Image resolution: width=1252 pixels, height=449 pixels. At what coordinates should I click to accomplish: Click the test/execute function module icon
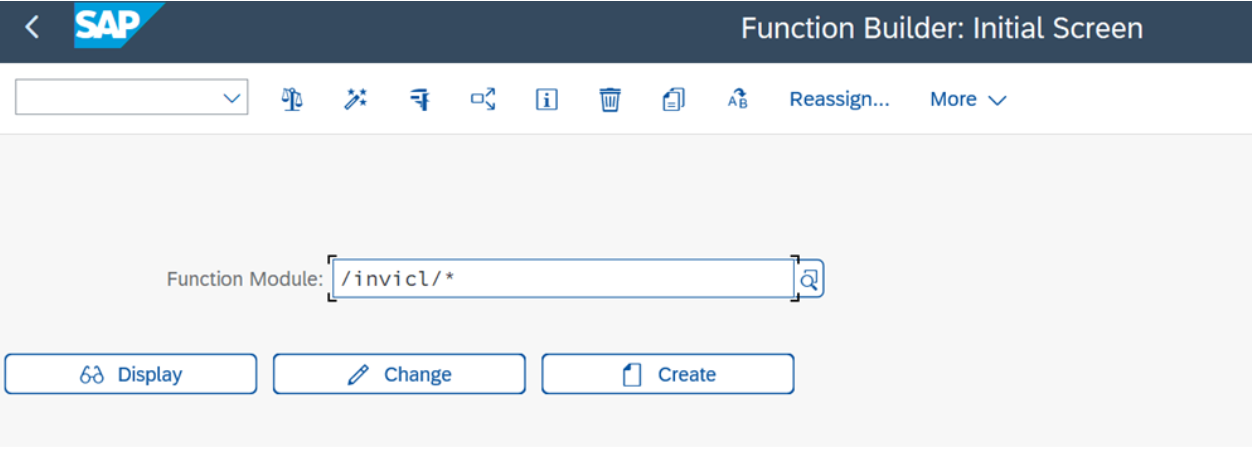420,99
